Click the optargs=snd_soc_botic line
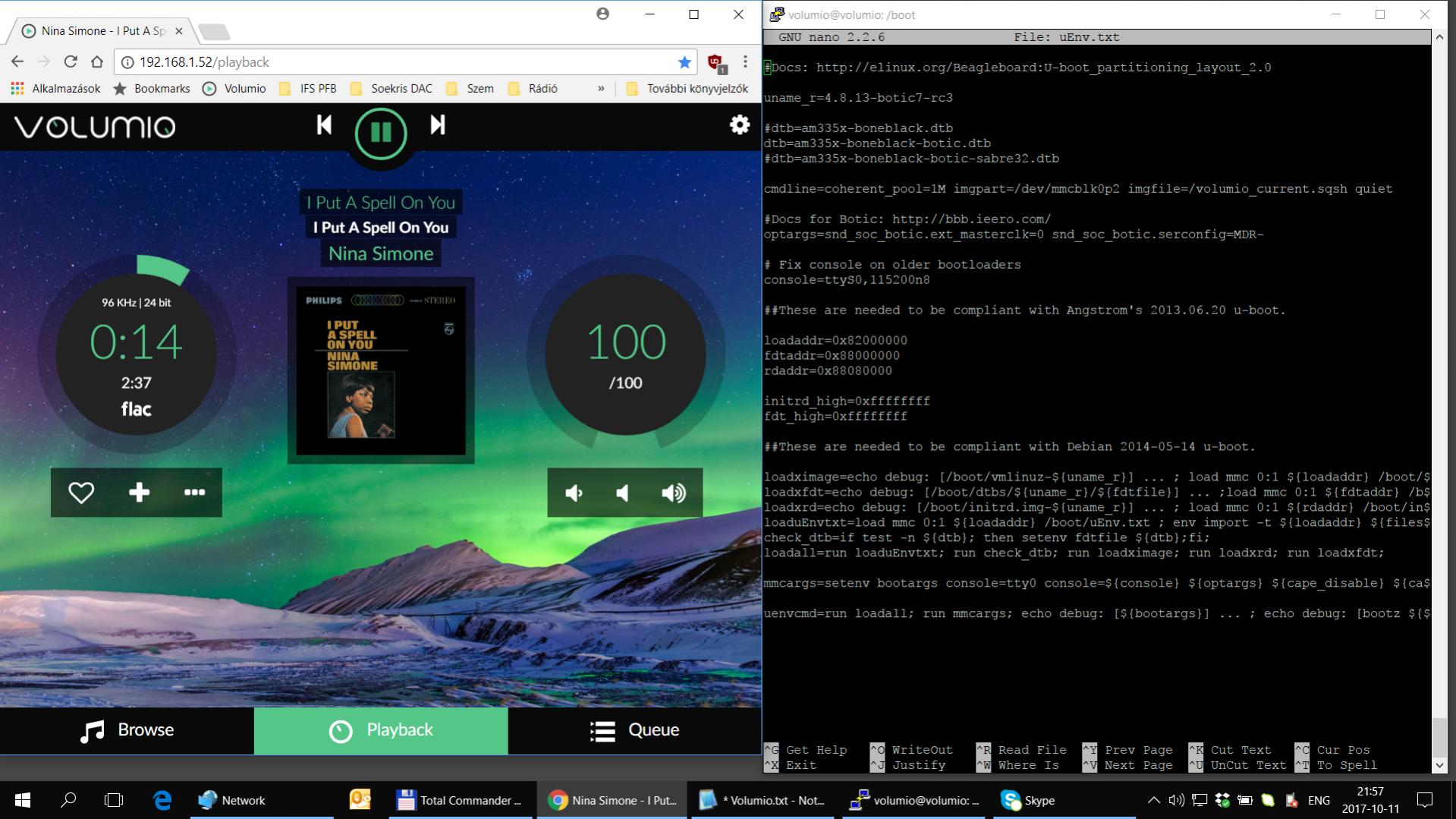 click(x=1014, y=235)
